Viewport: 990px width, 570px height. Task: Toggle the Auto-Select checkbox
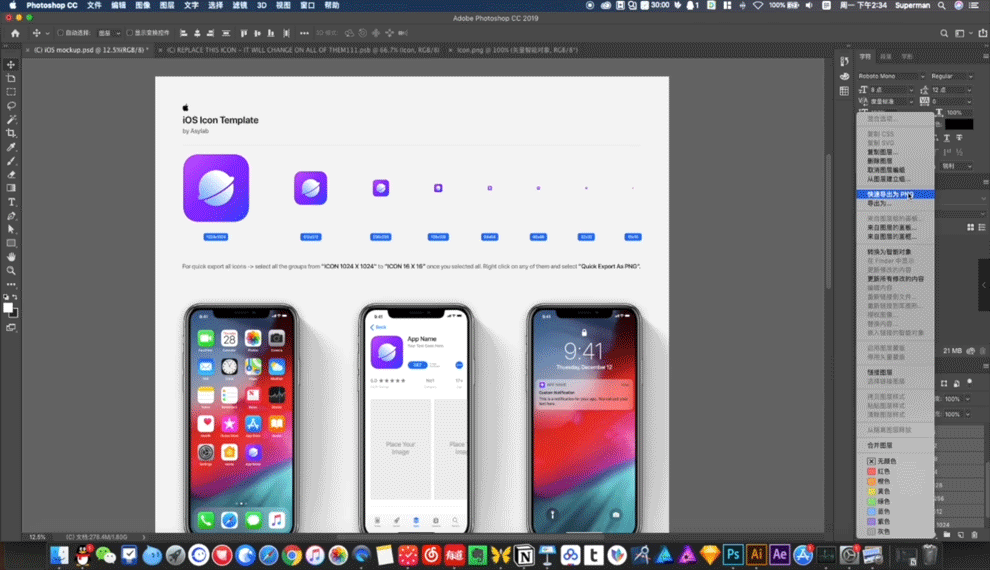coord(61,33)
